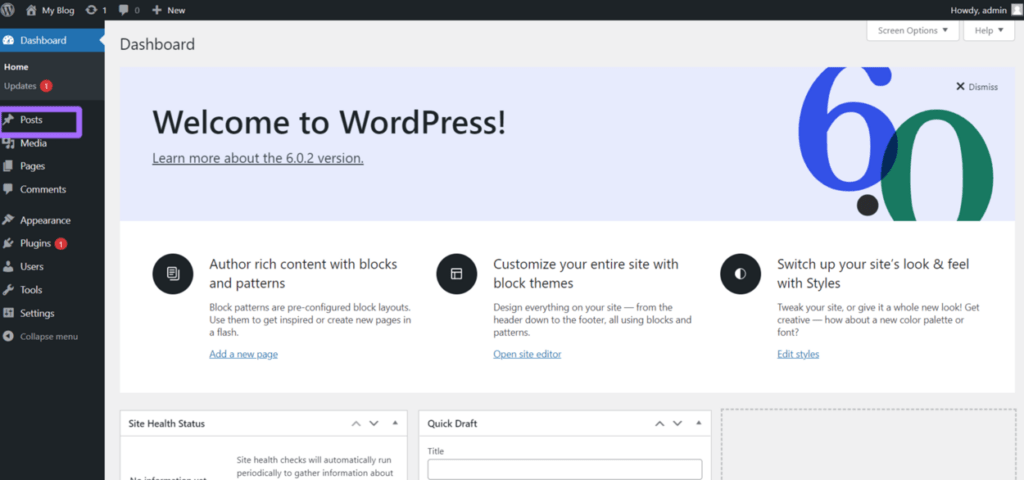Click the Settings sliders icon

tap(8, 313)
